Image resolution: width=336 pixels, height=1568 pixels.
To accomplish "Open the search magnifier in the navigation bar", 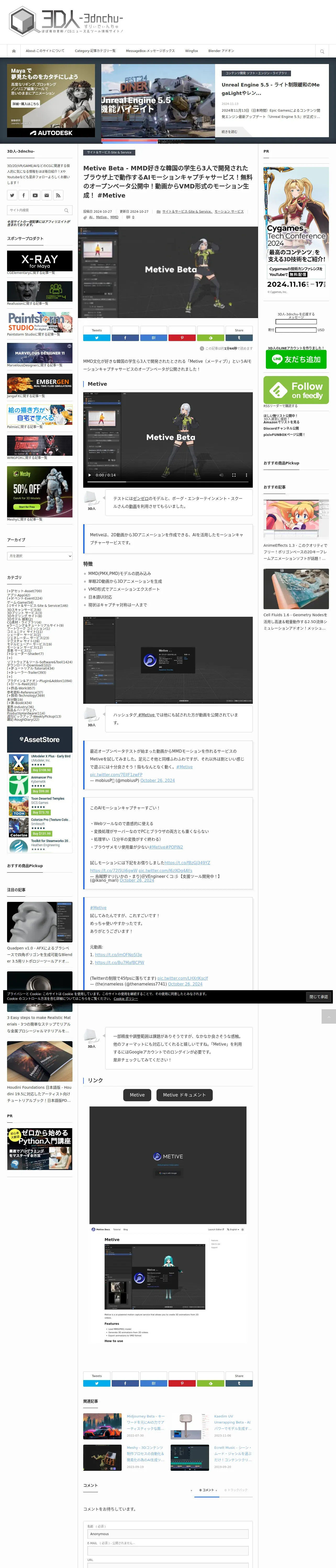I will 322,51.
